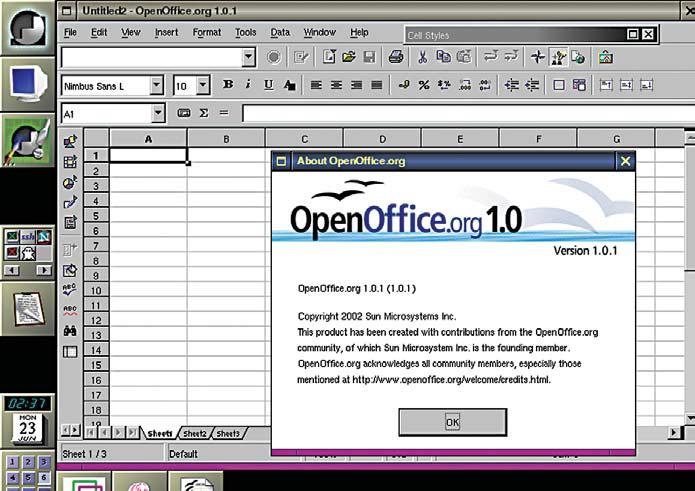Click the Find binoculars icon

pyautogui.click(x=70, y=331)
